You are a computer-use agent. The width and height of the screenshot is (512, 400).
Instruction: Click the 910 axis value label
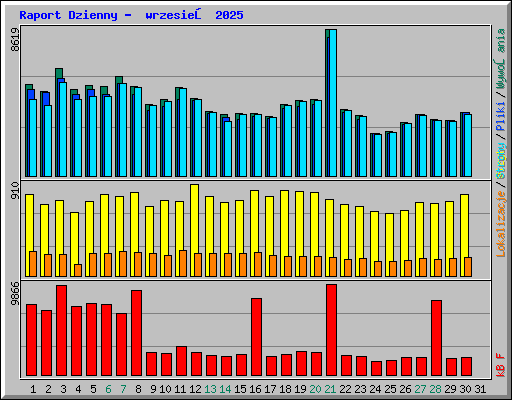pyautogui.click(x=15, y=191)
